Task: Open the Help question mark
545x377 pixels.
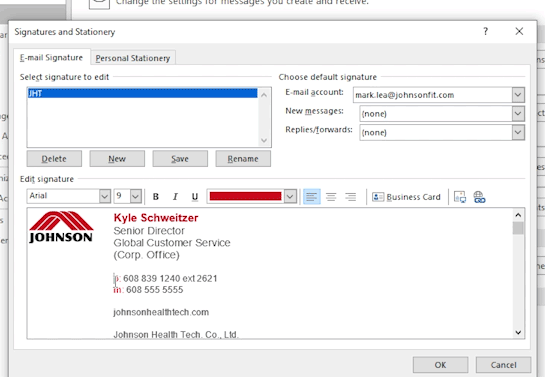Action: coord(485,32)
